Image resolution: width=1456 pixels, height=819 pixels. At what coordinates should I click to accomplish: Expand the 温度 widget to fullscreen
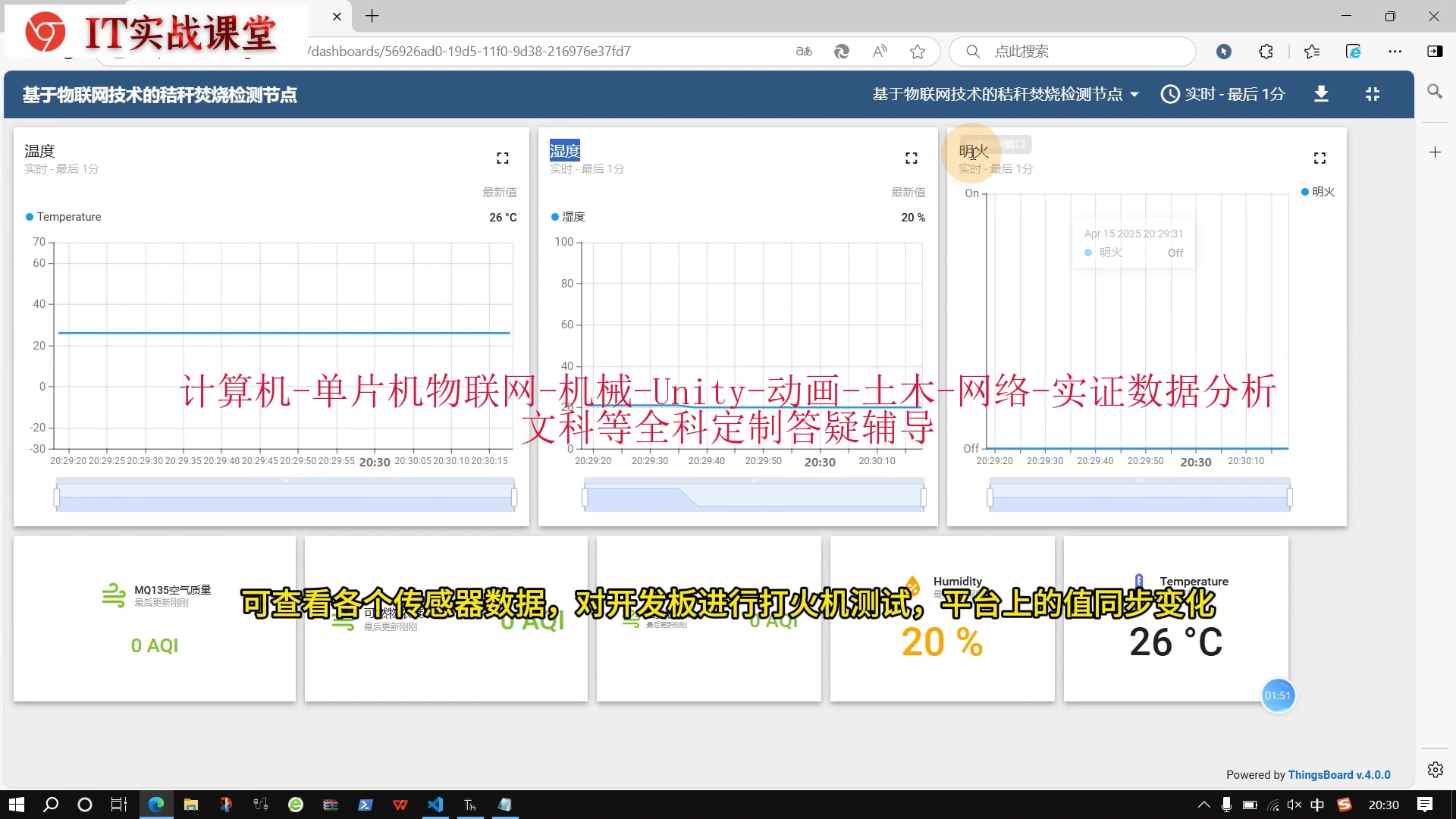[502, 158]
